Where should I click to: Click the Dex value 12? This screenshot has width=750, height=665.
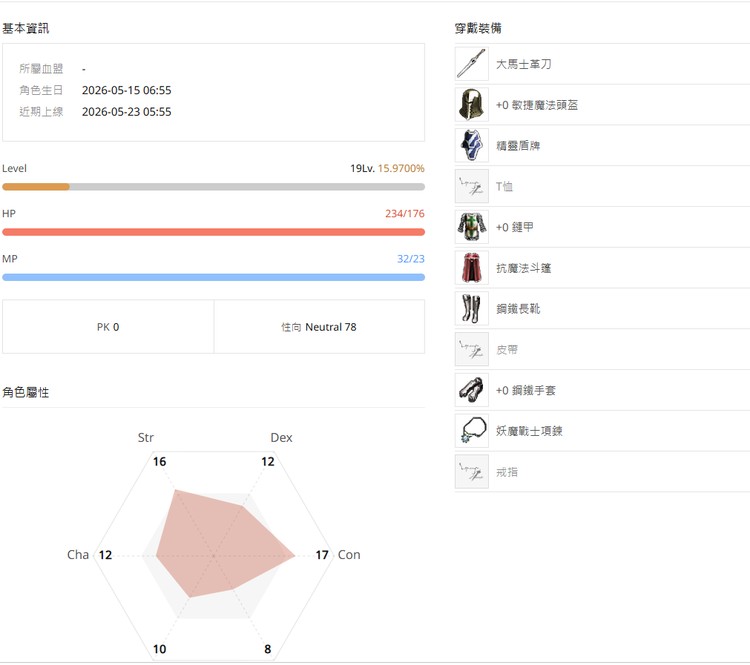(267, 462)
